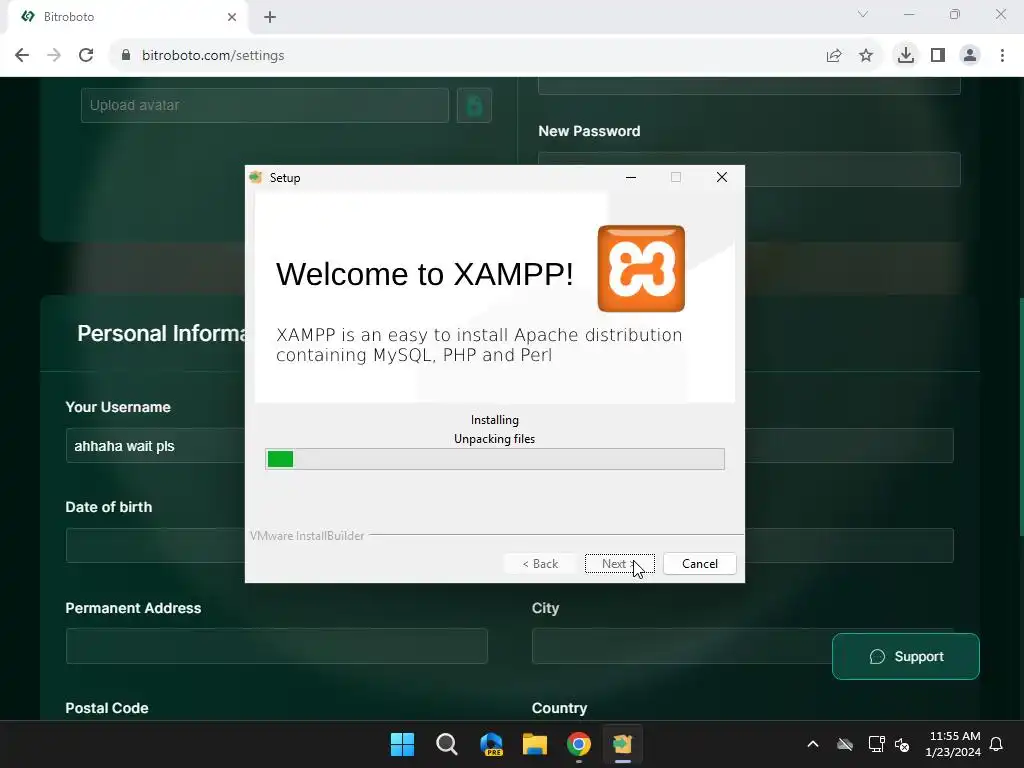Show hidden system tray icons
1024x768 pixels.
click(x=813, y=744)
